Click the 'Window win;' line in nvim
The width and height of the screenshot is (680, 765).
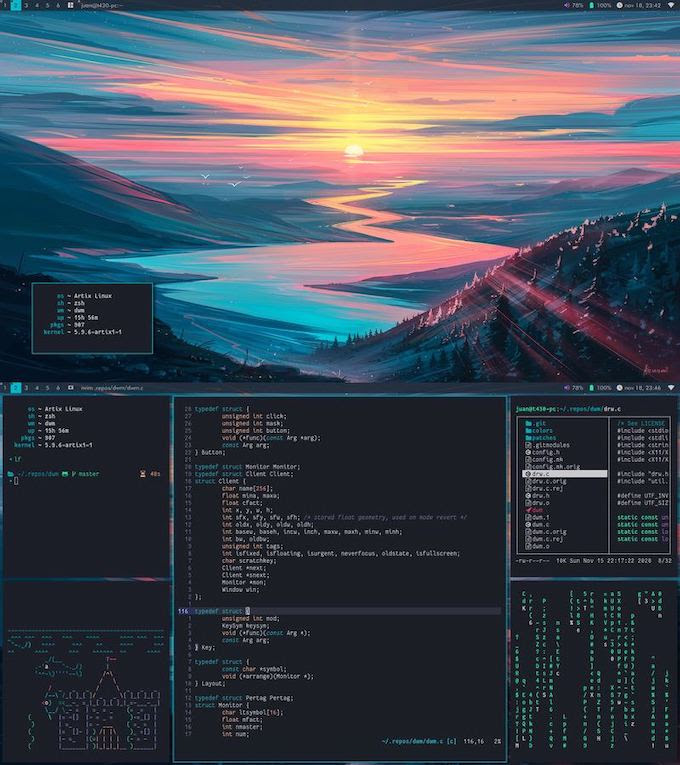pyautogui.click(x=240, y=590)
